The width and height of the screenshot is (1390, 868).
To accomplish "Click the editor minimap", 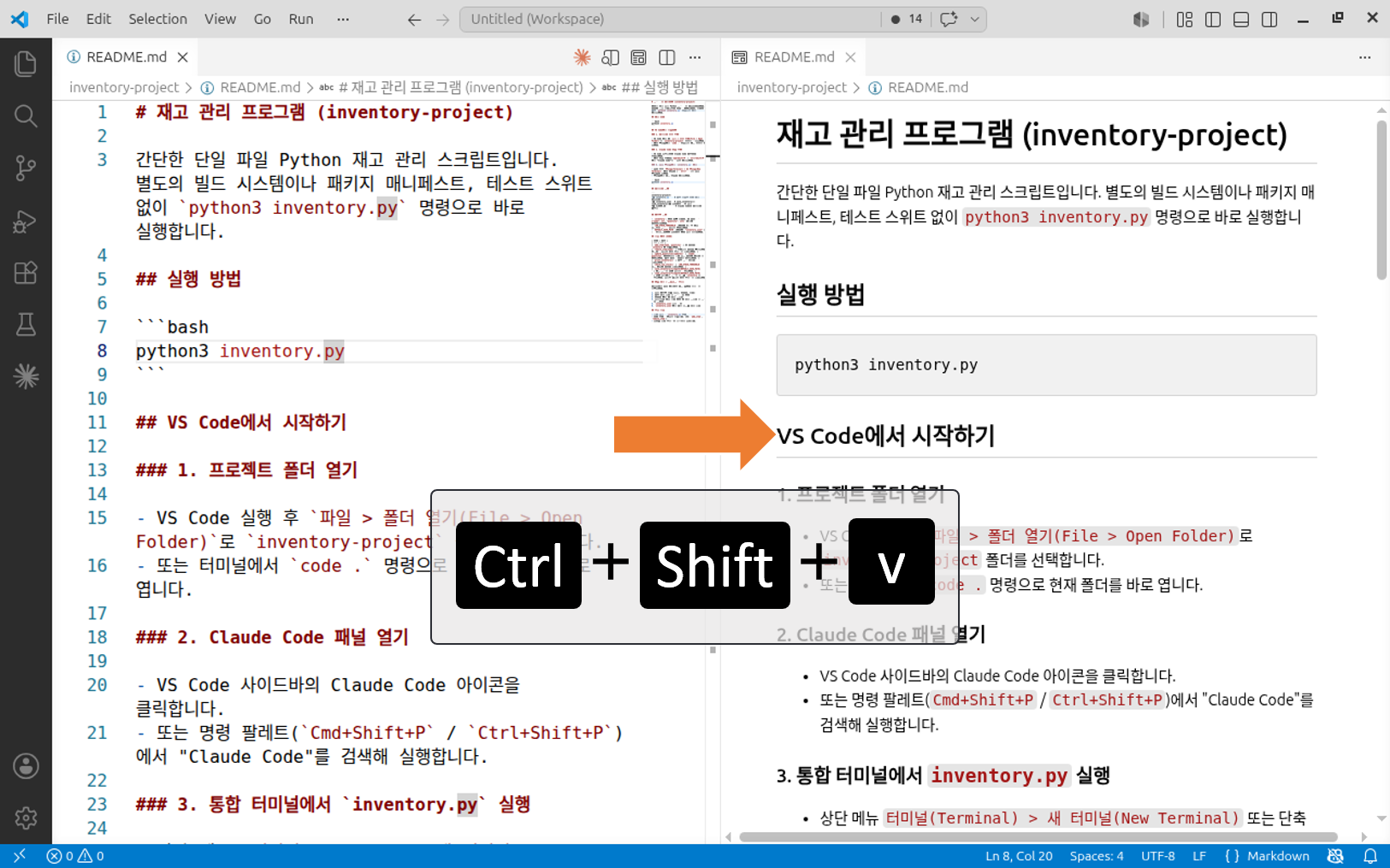I will pos(677,212).
